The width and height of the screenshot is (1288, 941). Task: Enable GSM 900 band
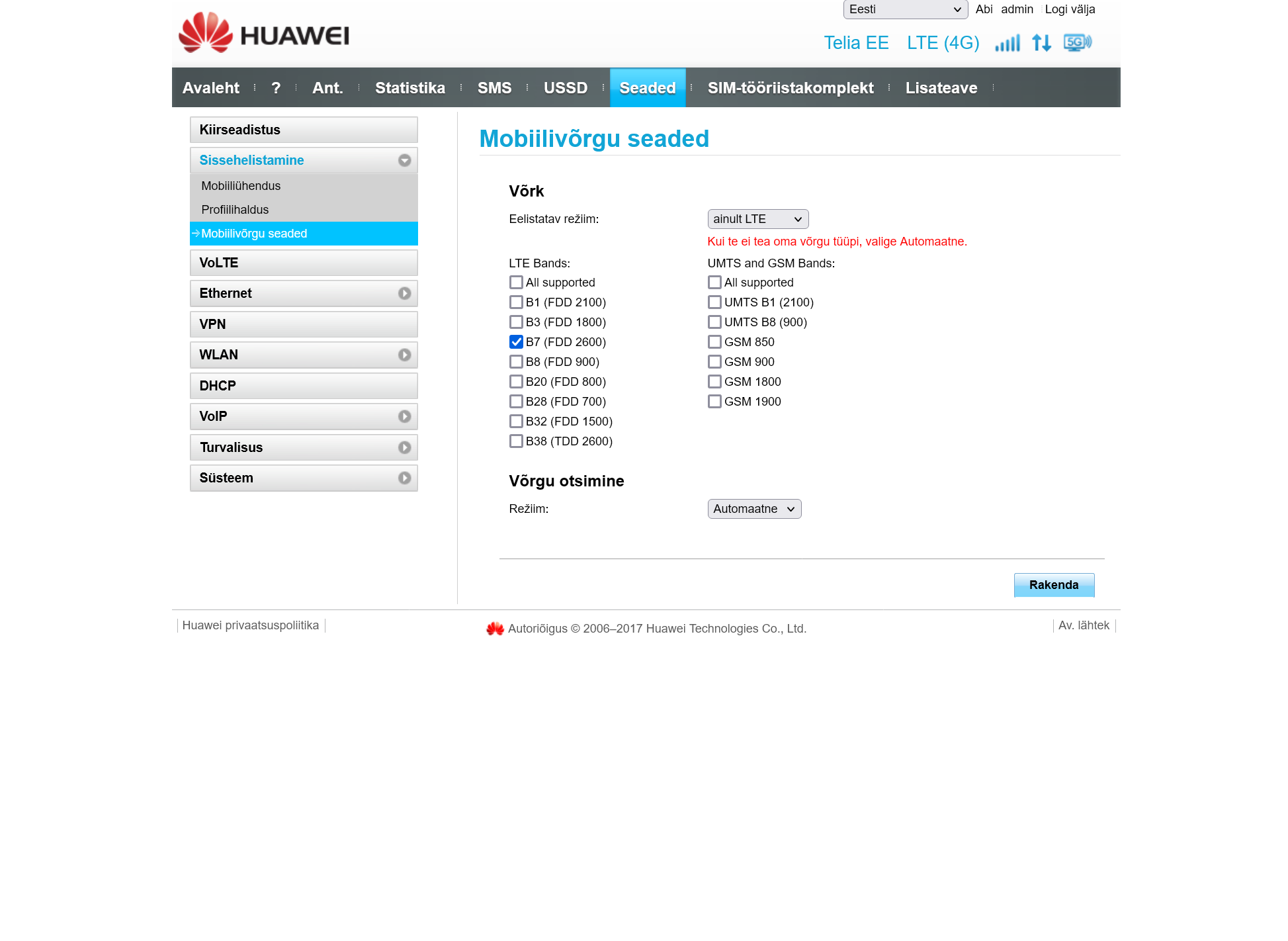(x=714, y=362)
